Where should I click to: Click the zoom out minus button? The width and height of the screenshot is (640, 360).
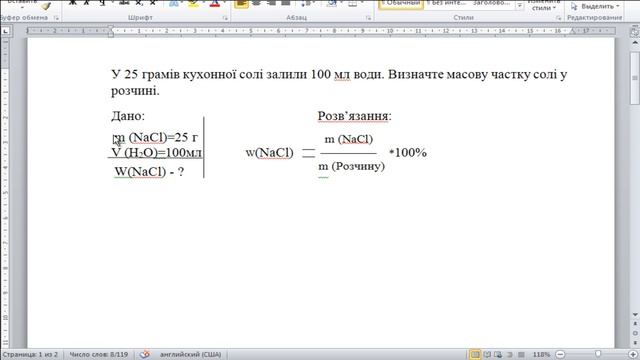(x=561, y=354)
